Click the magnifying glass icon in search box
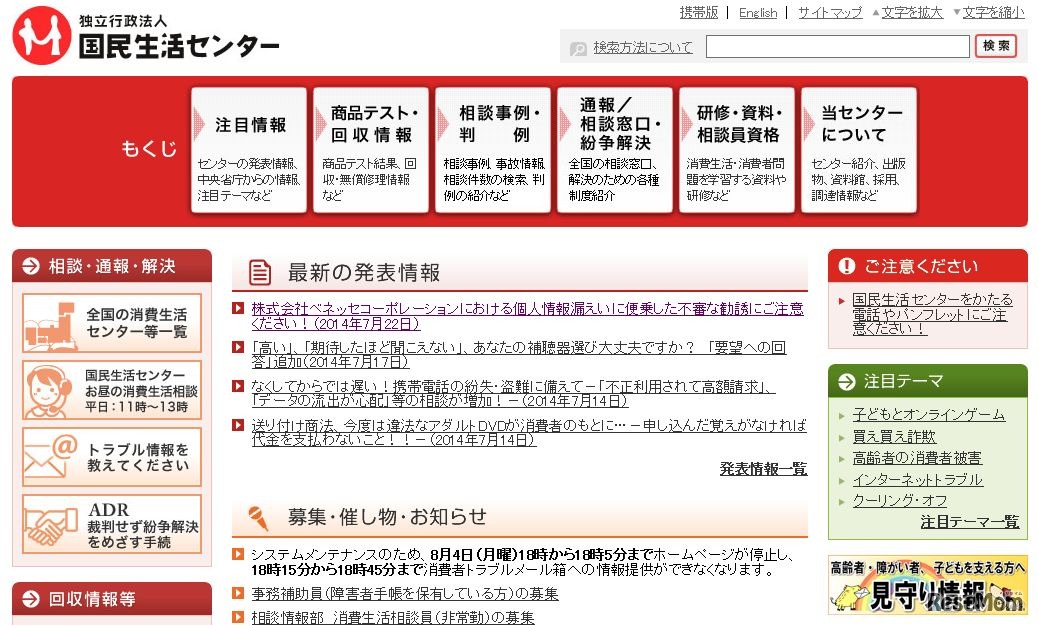The image size is (1038, 625). [x=577, y=46]
